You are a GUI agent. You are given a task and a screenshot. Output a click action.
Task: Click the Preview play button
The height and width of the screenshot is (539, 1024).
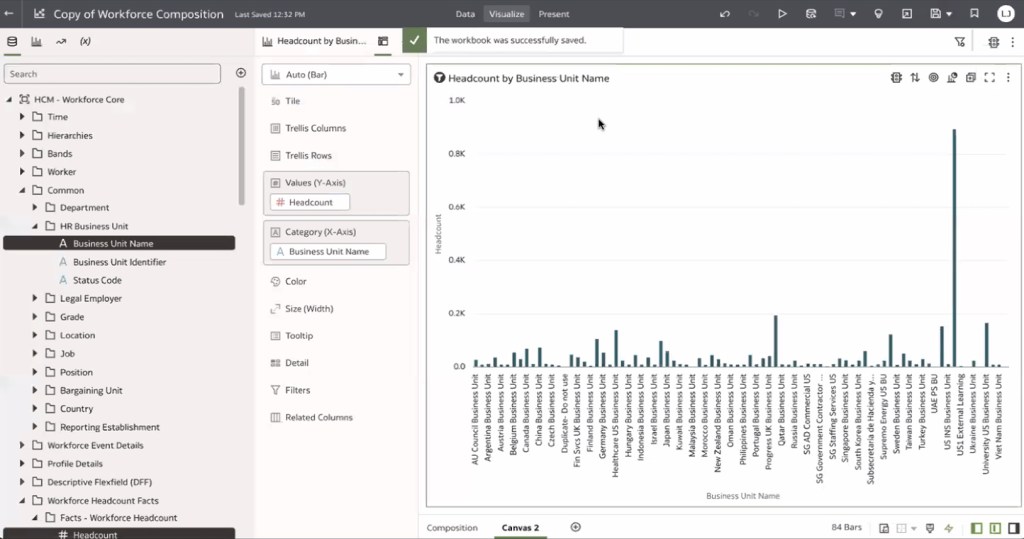[x=782, y=14]
